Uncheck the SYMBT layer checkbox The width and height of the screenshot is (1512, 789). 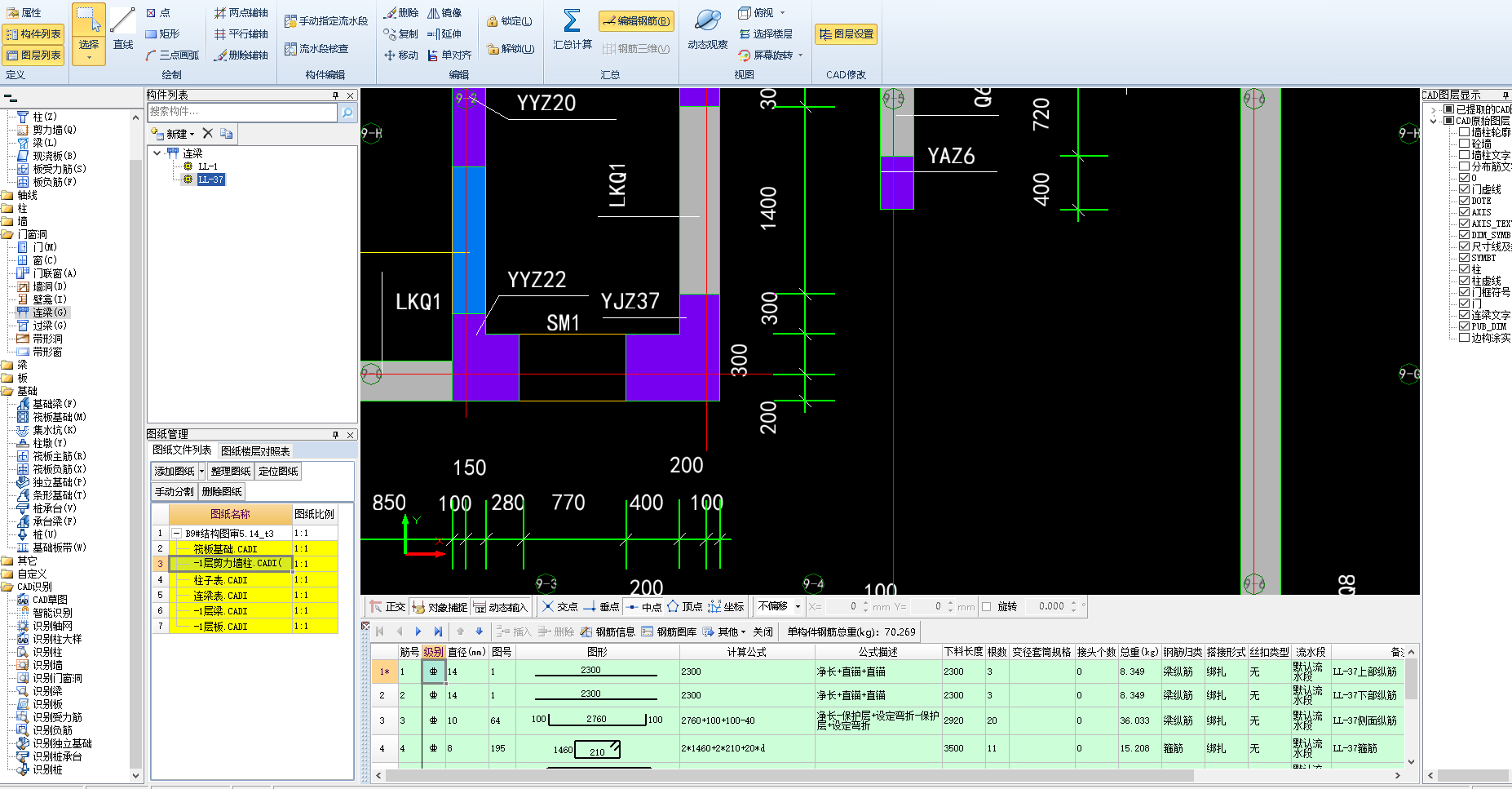[x=1465, y=258]
